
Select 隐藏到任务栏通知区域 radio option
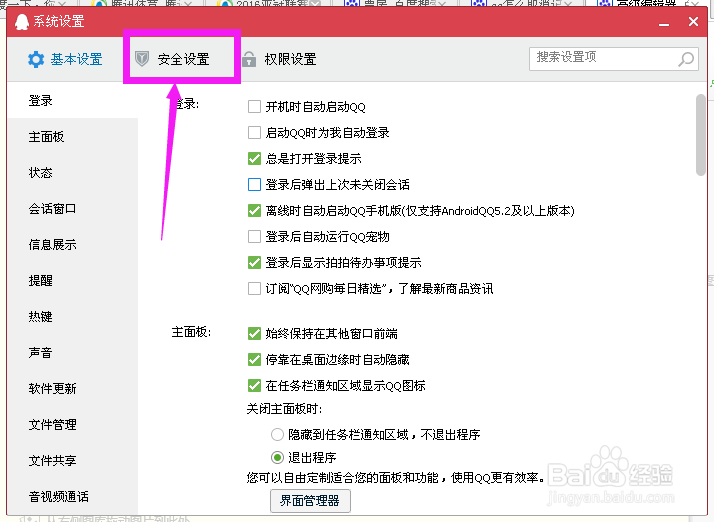click(x=277, y=435)
